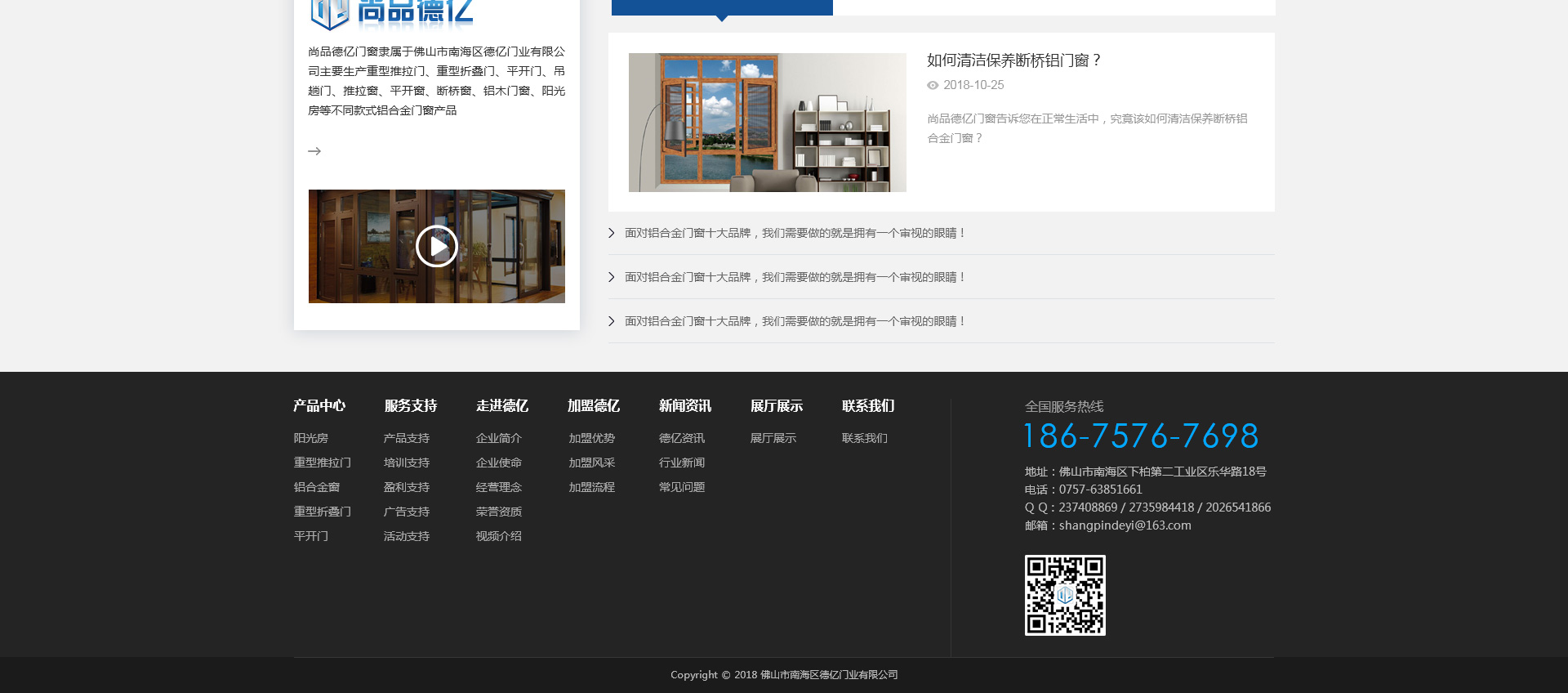
Task: Open 重型折叠门 footer link
Action: (x=323, y=512)
